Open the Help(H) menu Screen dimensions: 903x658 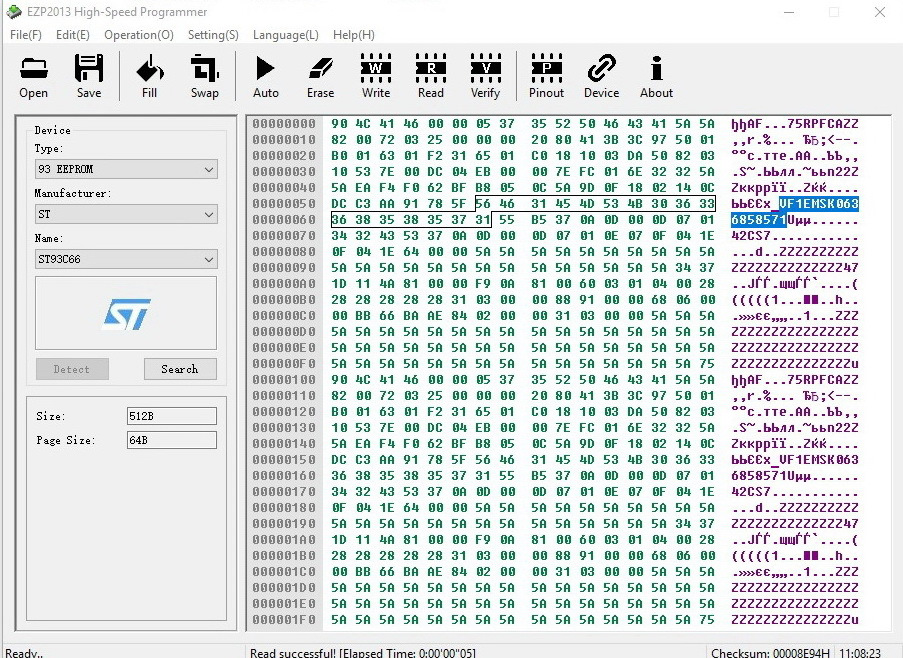click(x=354, y=35)
